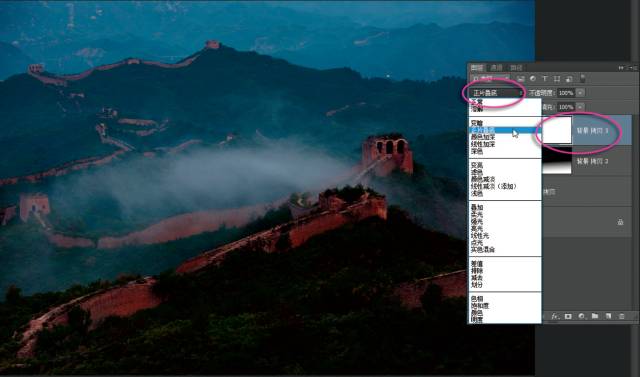This screenshot has width=640, height=377.
Task: Select white mask thumbnail of 背景 拷贝 3
Action: 556,130
